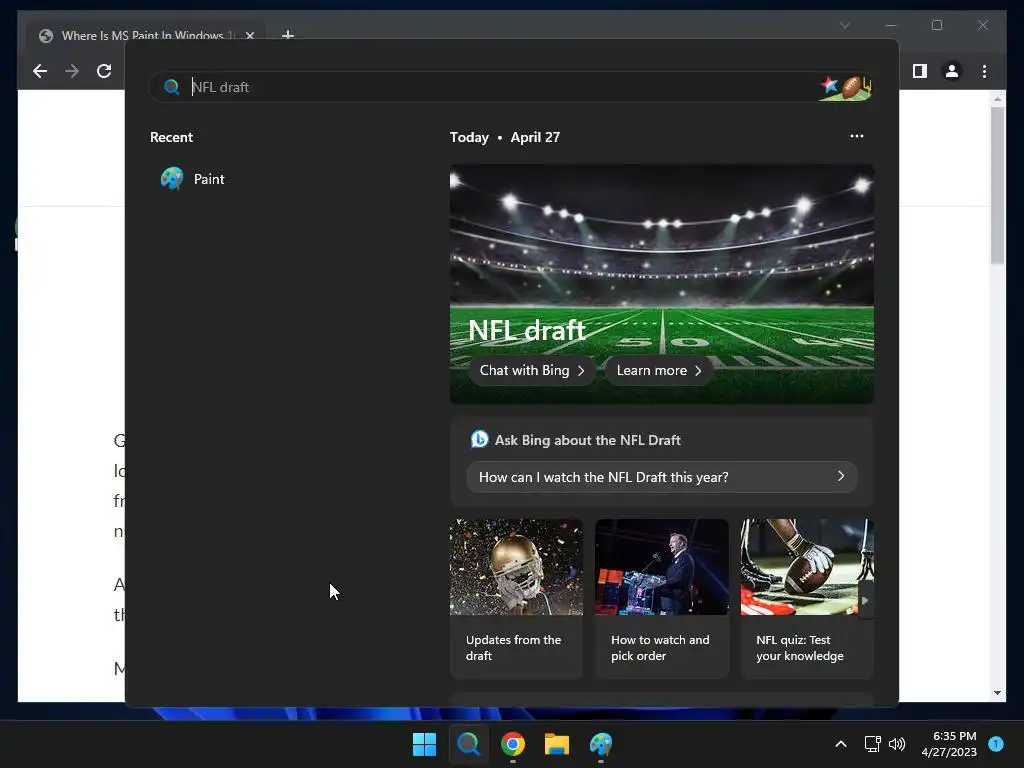This screenshot has width=1024, height=768.
Task: Open the Windows Start menu
Action: click(x=424, y=744)
